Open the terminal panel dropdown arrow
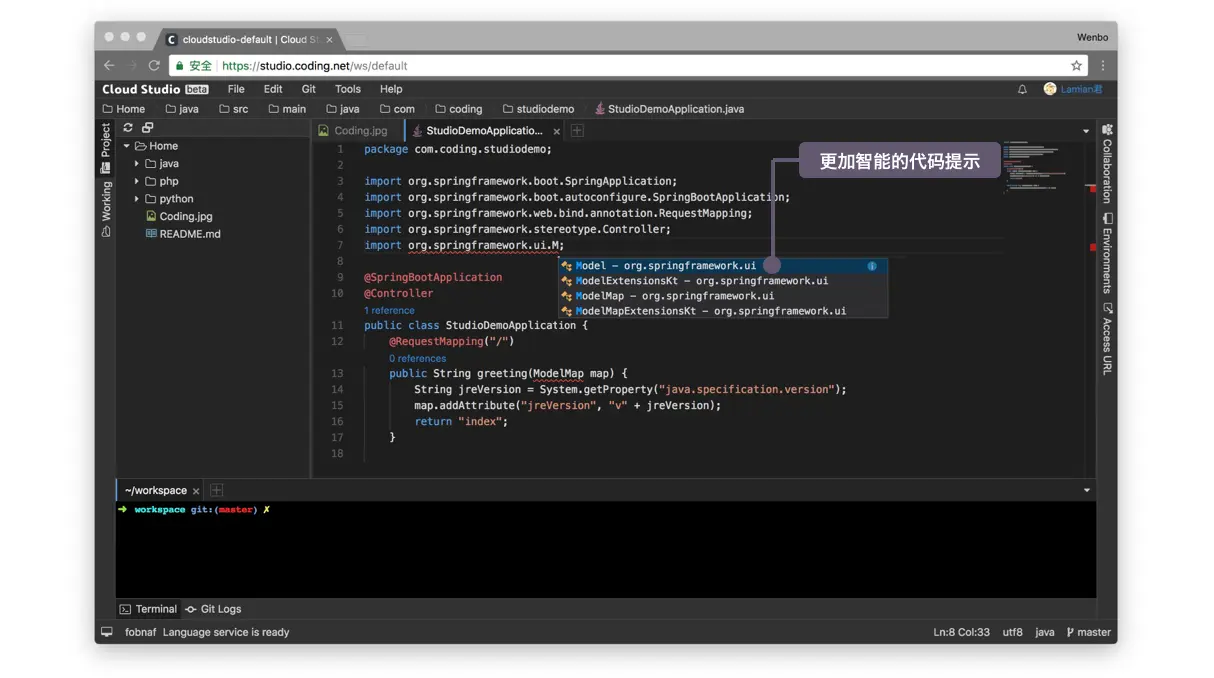Screen dimensions: 1214x678 pyautogui.click(x=1086, y=490)
